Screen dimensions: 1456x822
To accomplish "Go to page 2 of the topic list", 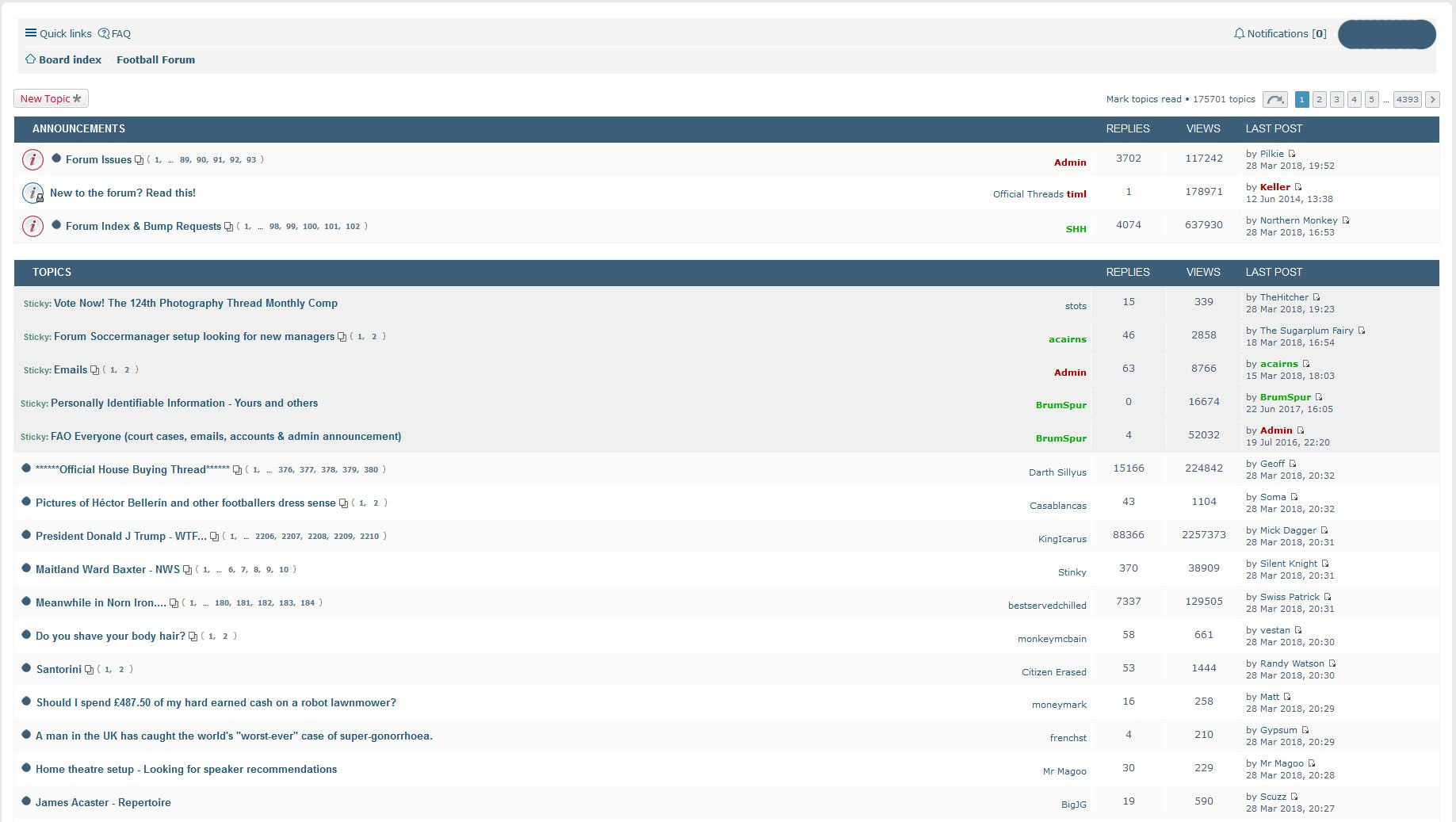I will click(1319, 99).
